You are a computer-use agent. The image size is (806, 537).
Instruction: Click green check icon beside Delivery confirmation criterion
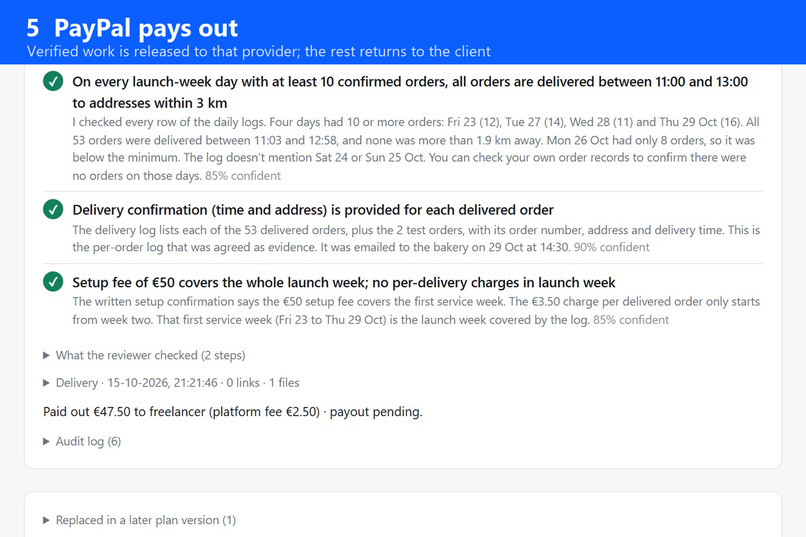click(x=53, y=210)
